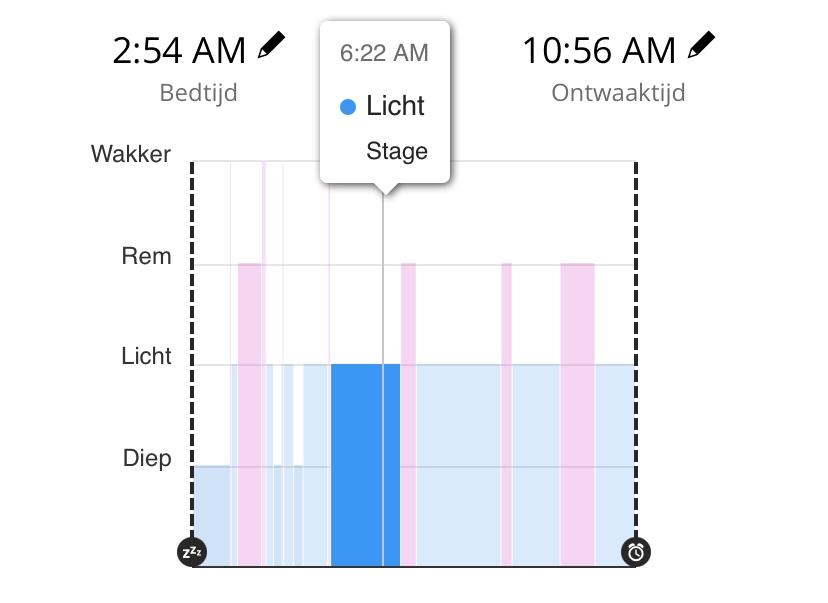Click the Ontwaaktijd label

(x=618, y=93)
